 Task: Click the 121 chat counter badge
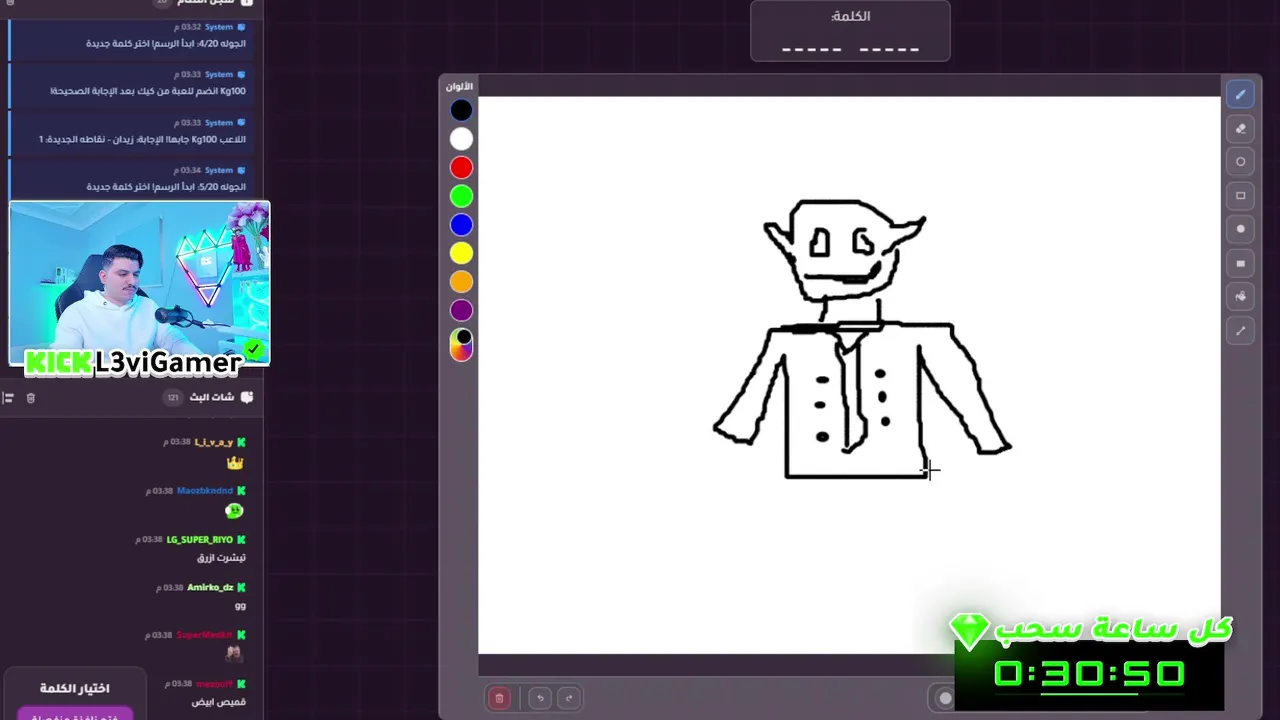[x=172, y=397]
